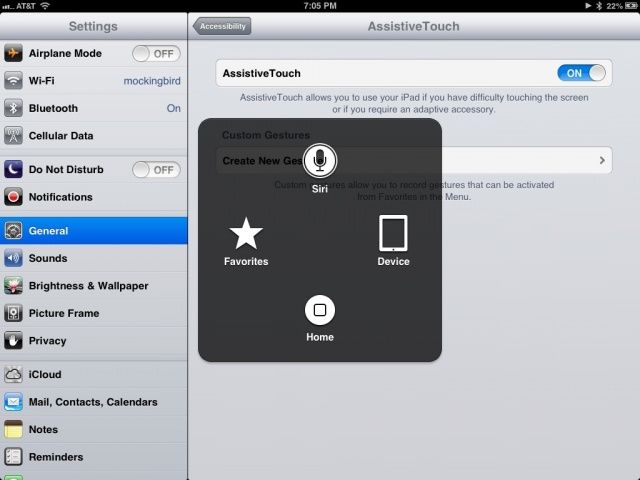The height and width of the screenshot is (480, 640).
Task: Click the Settings sidebar title
Action: (93, 26)
